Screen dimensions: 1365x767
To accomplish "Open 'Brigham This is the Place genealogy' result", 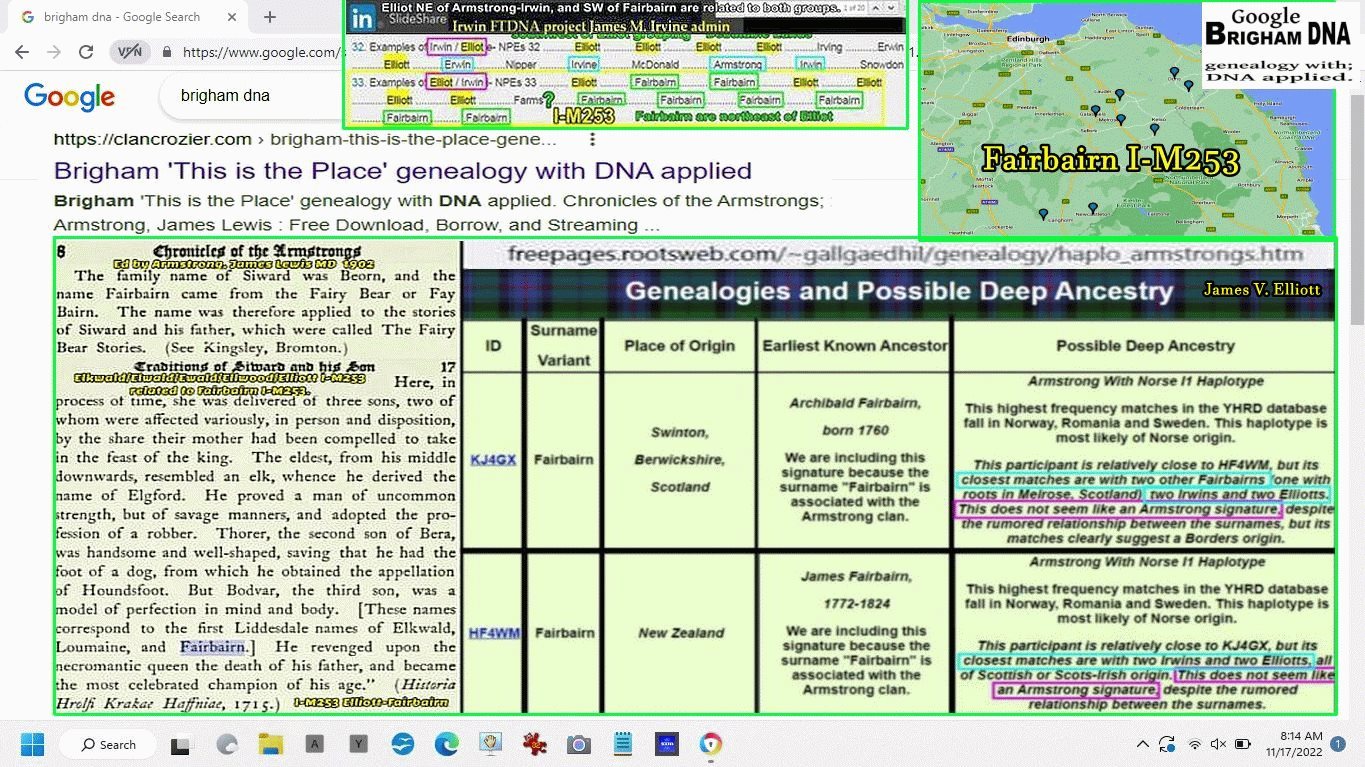I will pyautogui.click(x=402, y=170).
